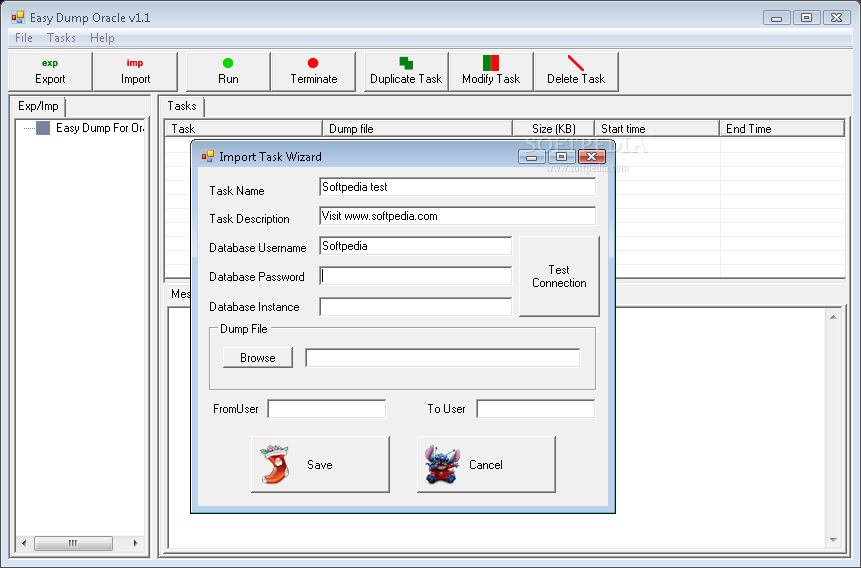Click the Task Name input field
The height and width of the screenshot is (568, 861).
click(457, 187)
